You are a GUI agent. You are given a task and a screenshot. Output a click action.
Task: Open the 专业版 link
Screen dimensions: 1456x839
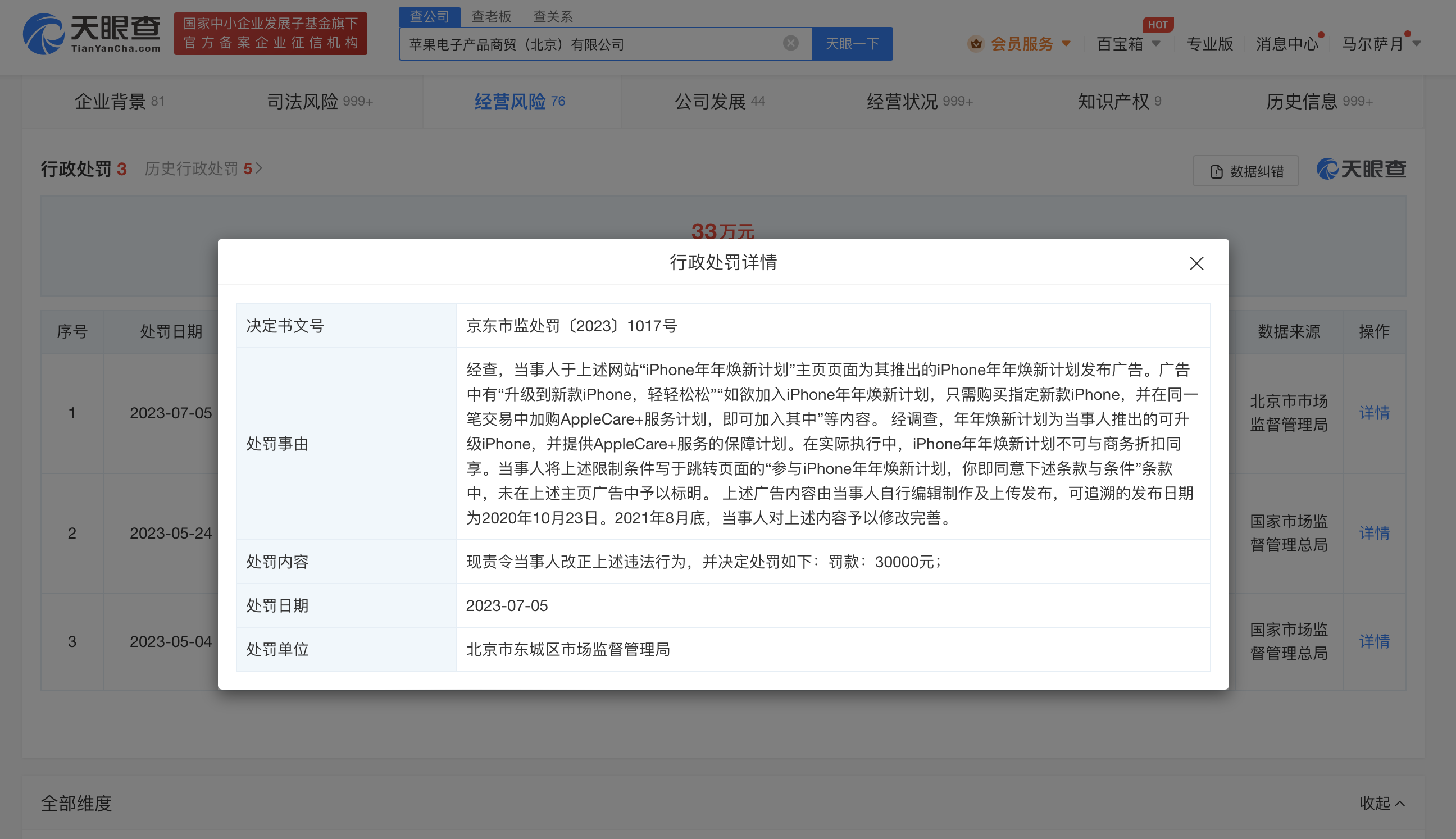1209,44
